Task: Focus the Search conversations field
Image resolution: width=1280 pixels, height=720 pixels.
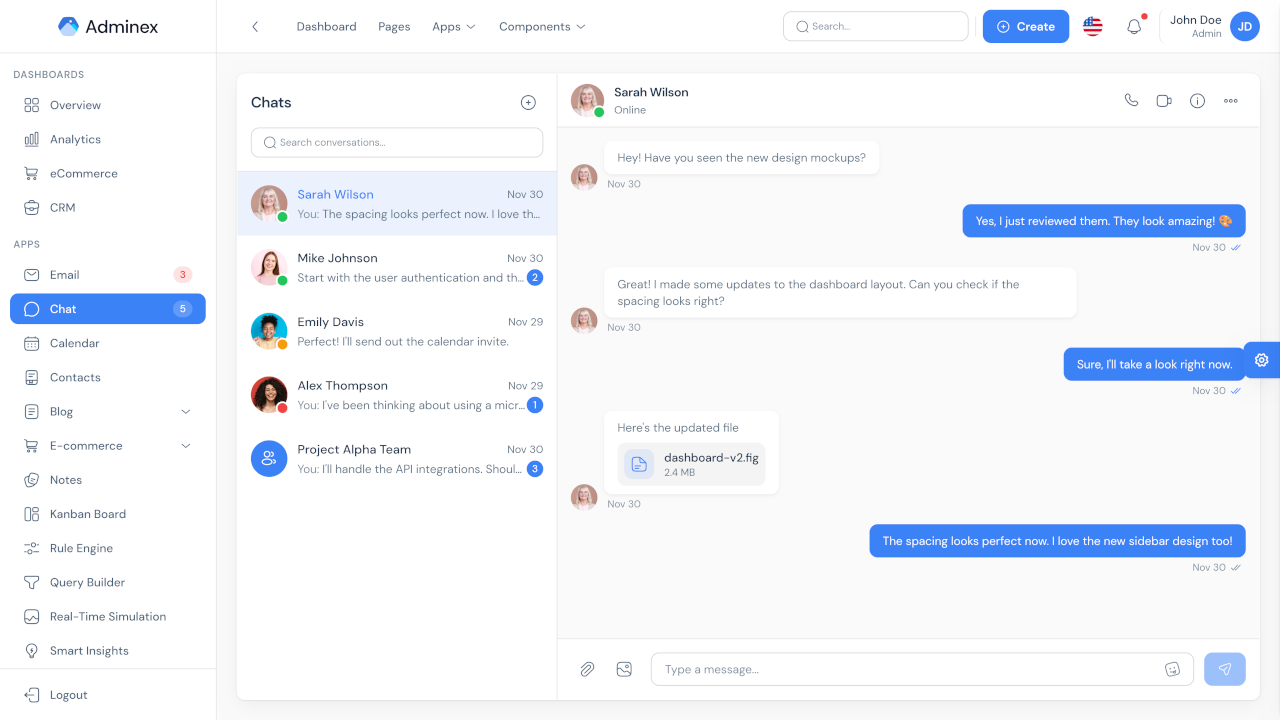Action: click(x=397, y=142)
